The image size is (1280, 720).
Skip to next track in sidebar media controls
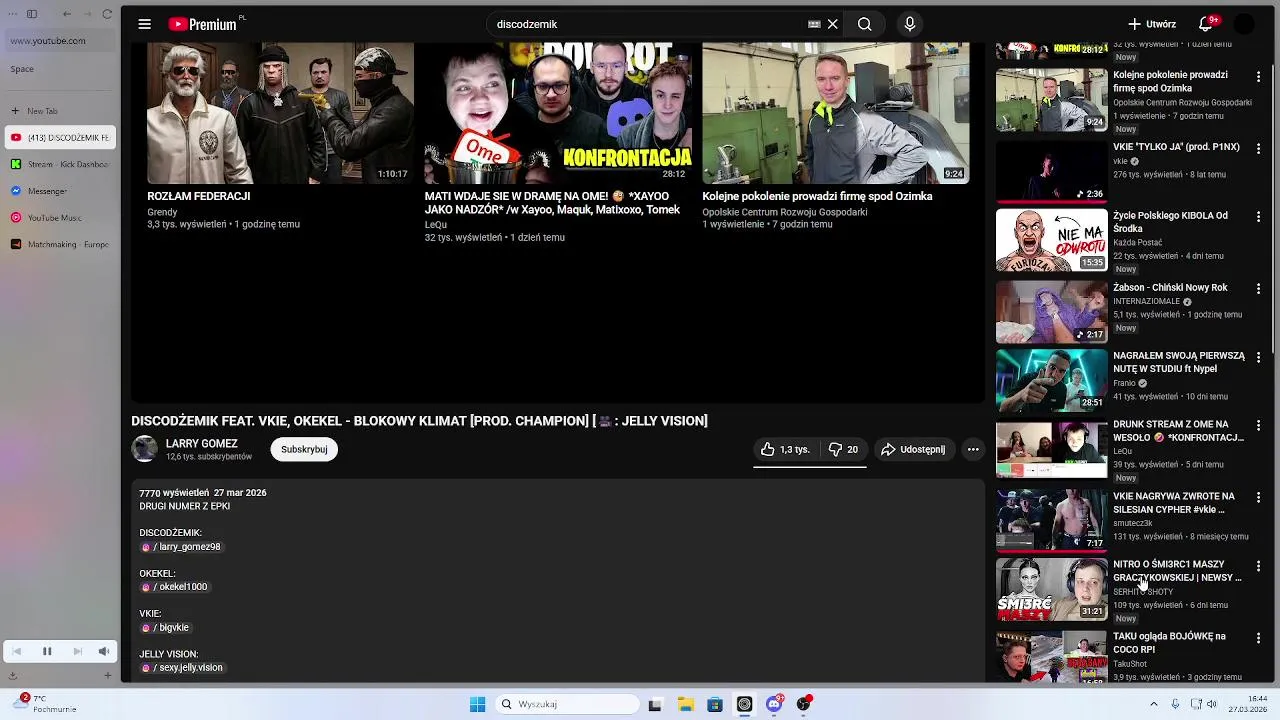coord(77,652)
